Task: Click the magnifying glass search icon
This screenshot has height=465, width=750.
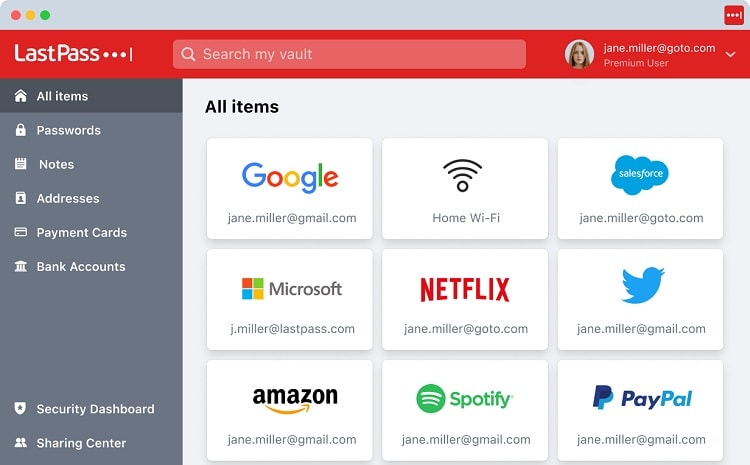Action: click(188, 54)
